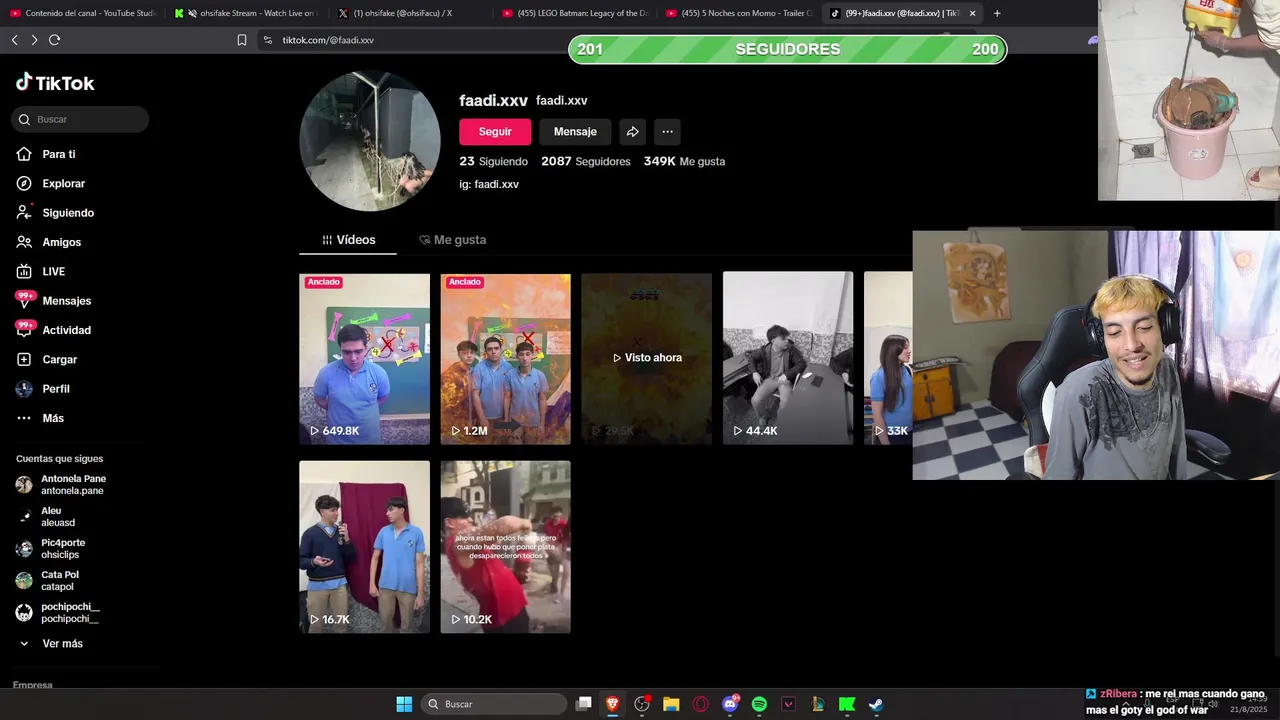Reload the TikTok page
The image size is (1280, 720).
point(54,40)
